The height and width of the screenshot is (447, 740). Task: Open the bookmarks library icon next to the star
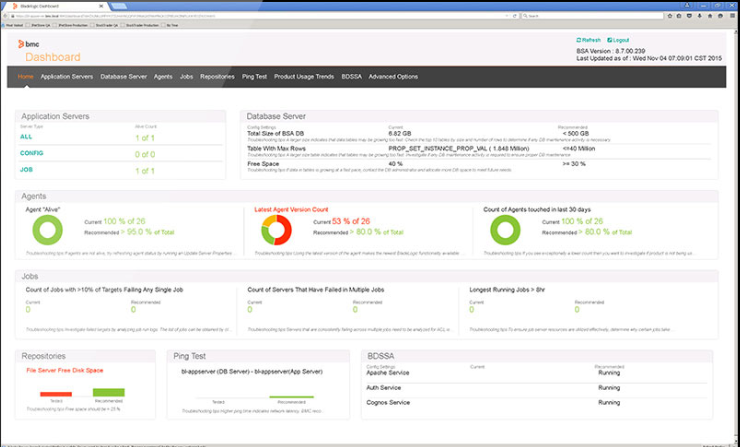[679, 16]
